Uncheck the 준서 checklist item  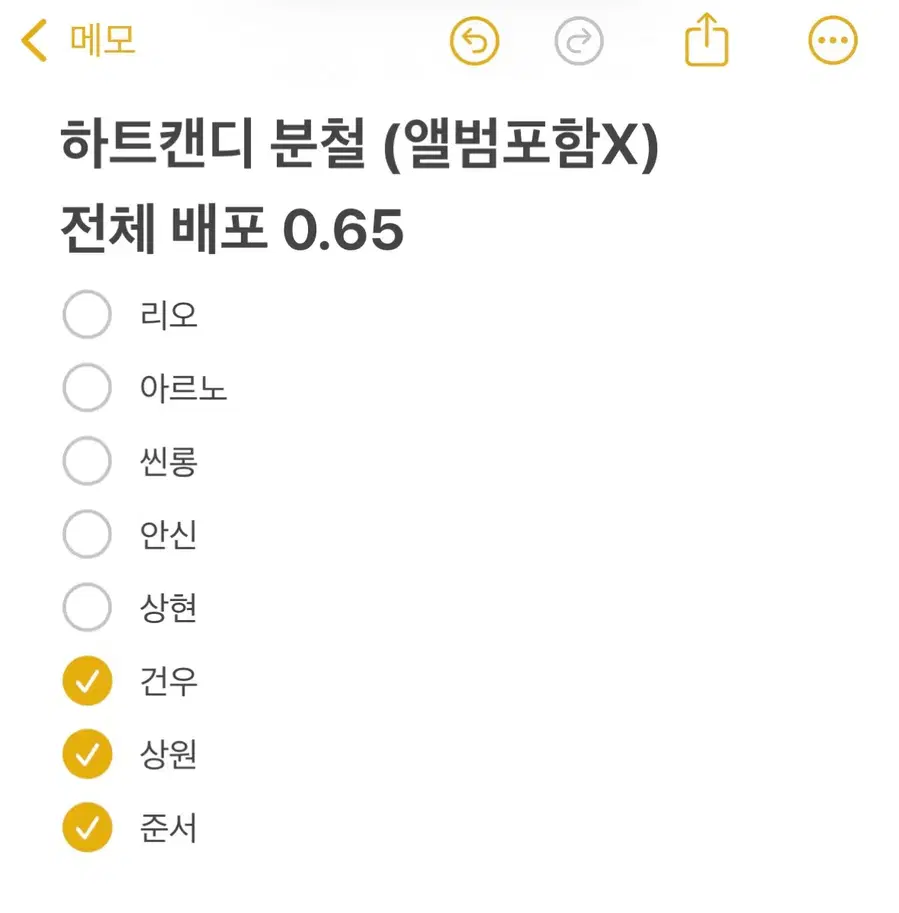tap(87, 827)
